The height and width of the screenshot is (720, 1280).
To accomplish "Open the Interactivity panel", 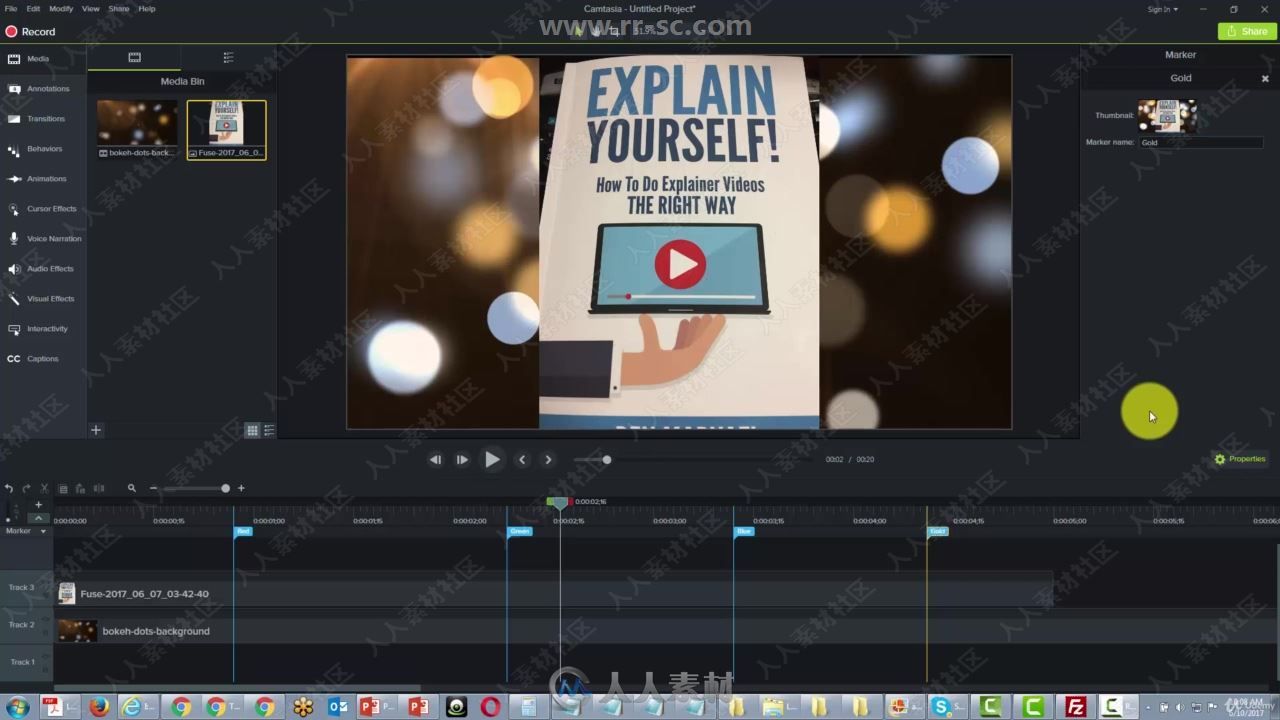I will tap(43, 329).
